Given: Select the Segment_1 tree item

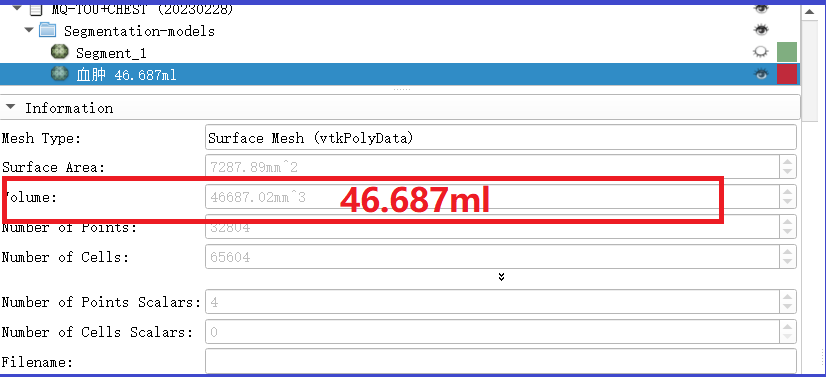Looking at the screenshot, I should pyautogui.click(x=111, y=53).
